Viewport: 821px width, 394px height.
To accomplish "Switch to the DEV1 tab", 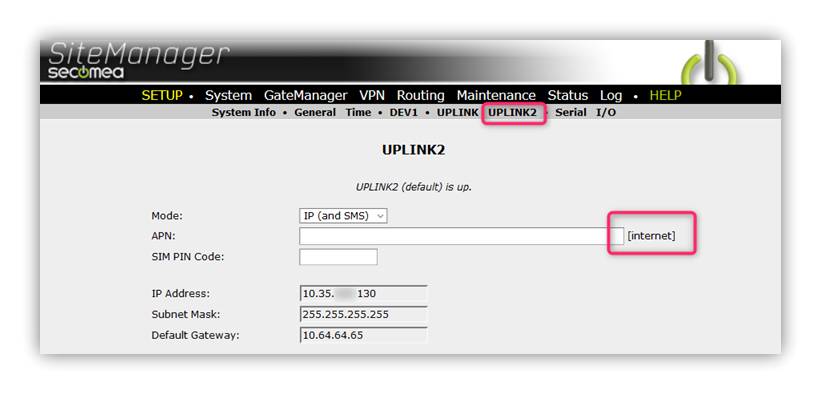I will 404,112.
